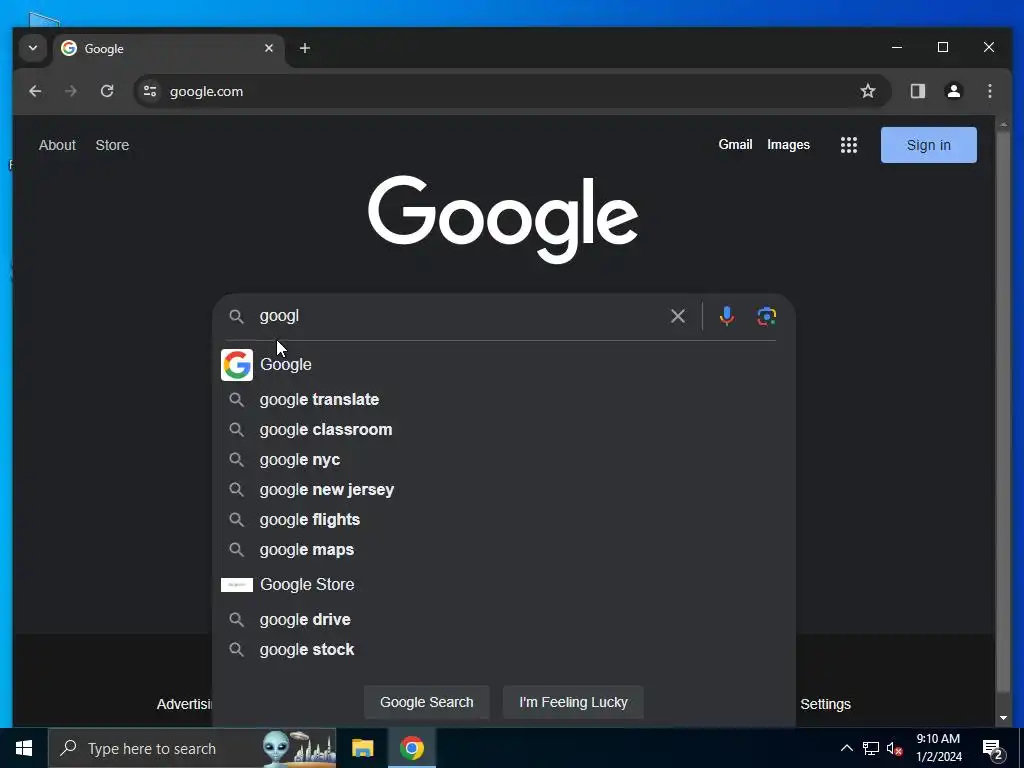Open the Chrome three-dot menu
1024x768 pixels.
click(990, 91)
